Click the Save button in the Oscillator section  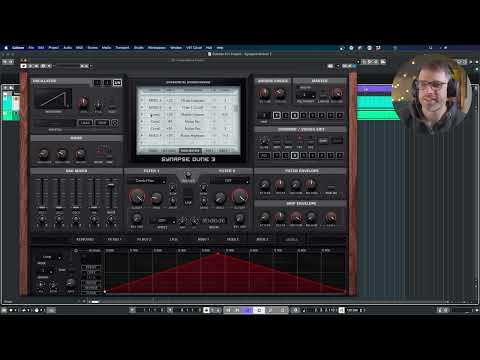click(x=102, y=123)
